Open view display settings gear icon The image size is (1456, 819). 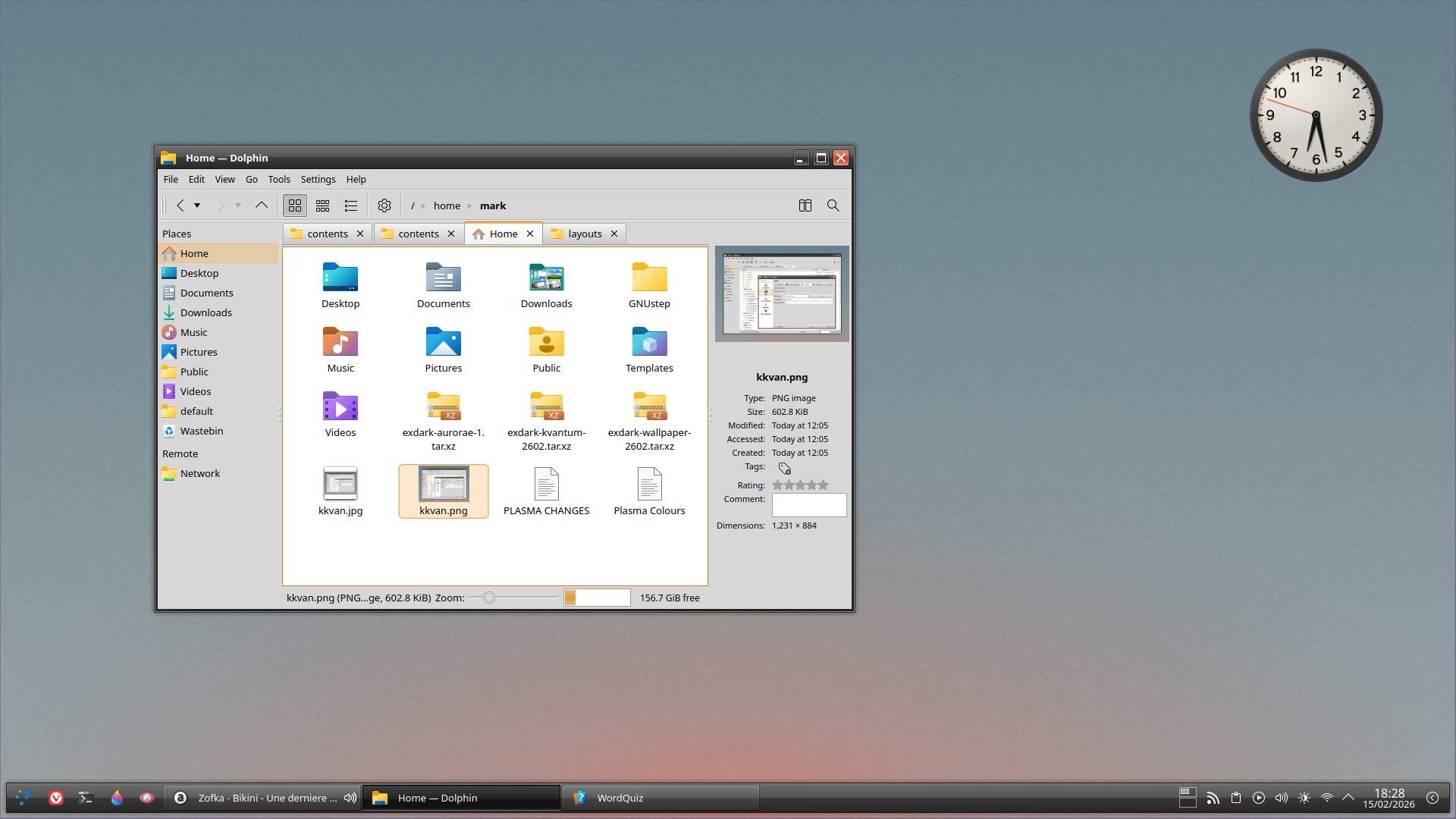(384, 206)
